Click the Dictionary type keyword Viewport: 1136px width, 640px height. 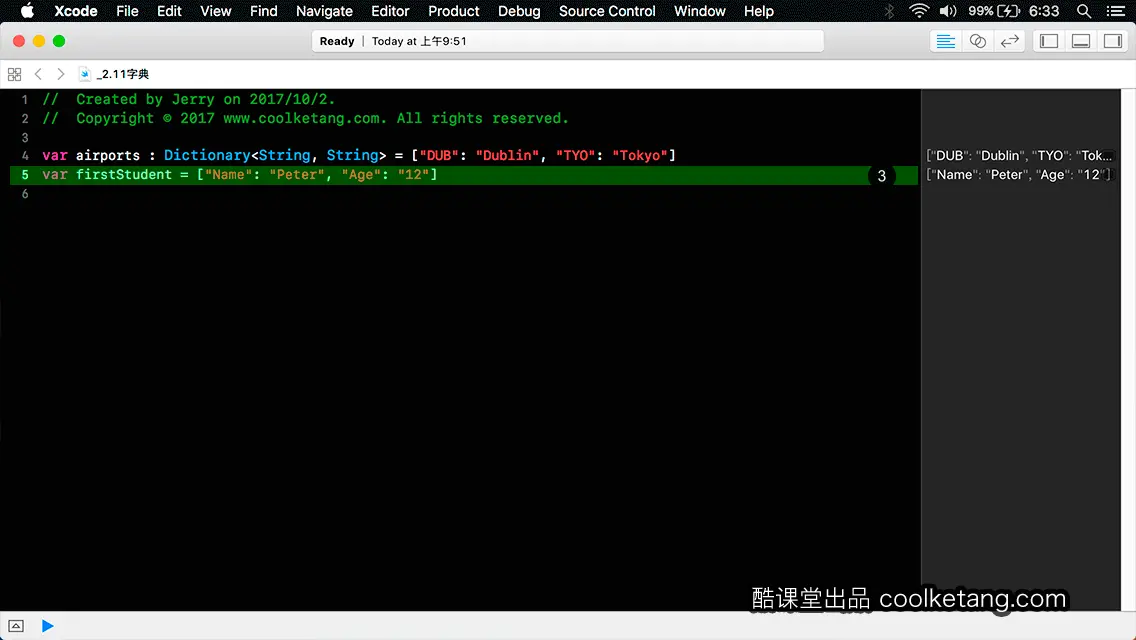pos(207,155)
